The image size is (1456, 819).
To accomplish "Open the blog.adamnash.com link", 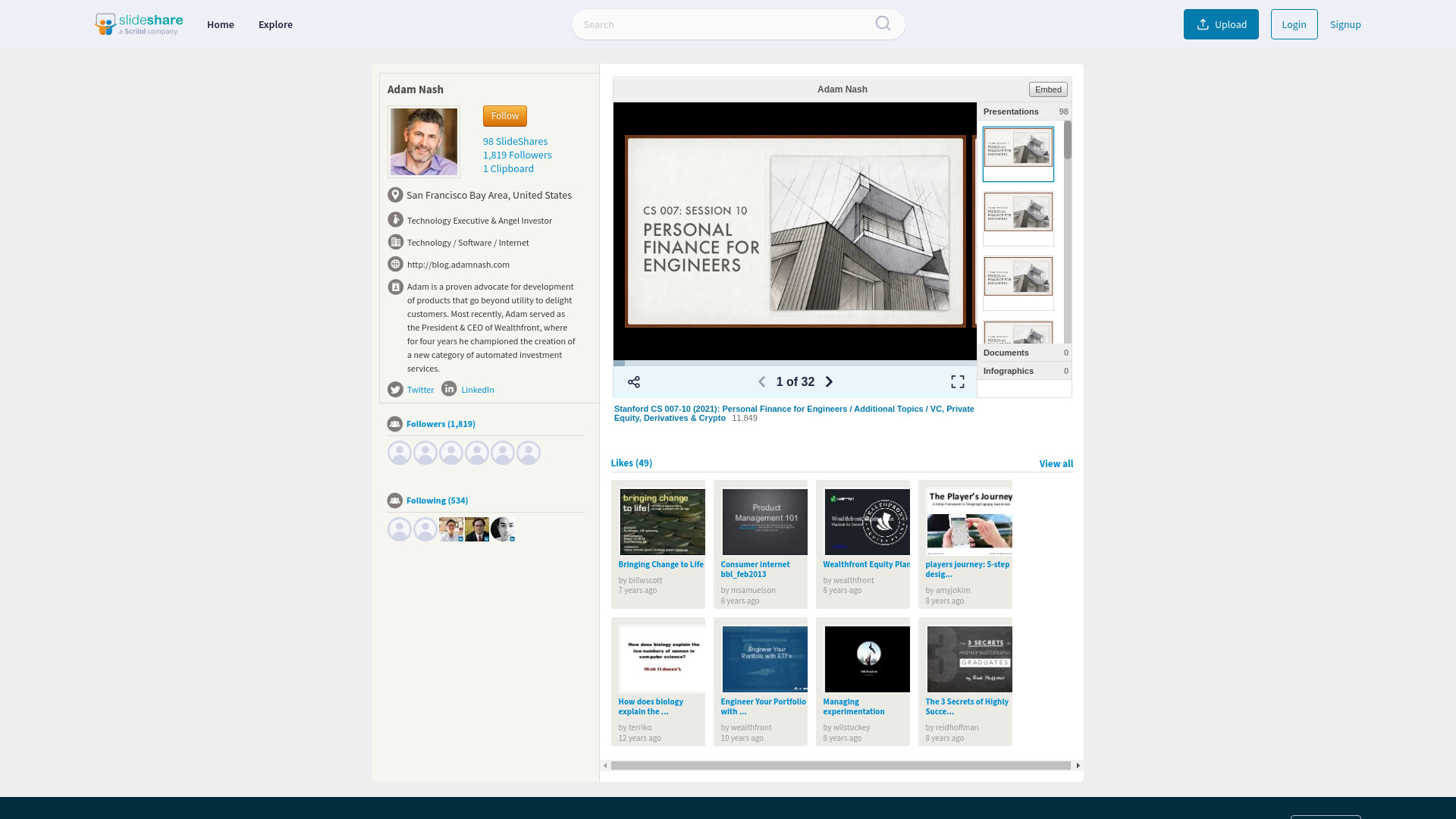I will pyautogui.click(x=458, y=265).
